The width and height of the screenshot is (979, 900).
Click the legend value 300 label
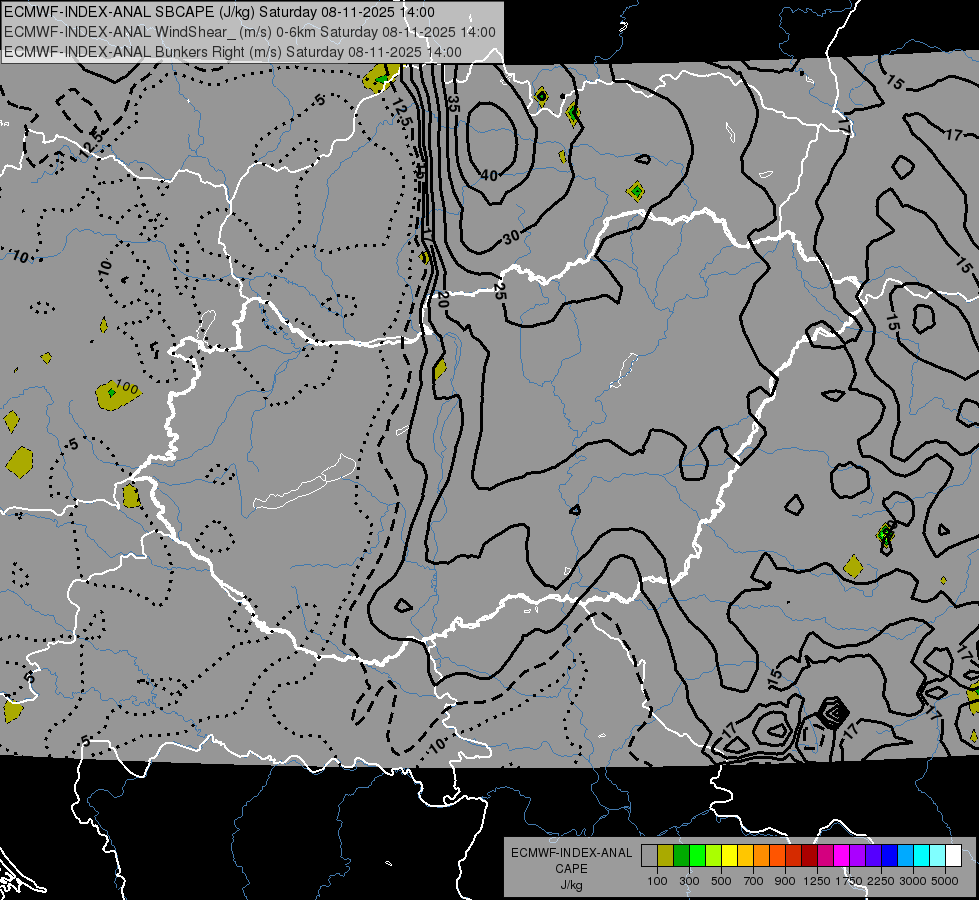tap(689, 881)
